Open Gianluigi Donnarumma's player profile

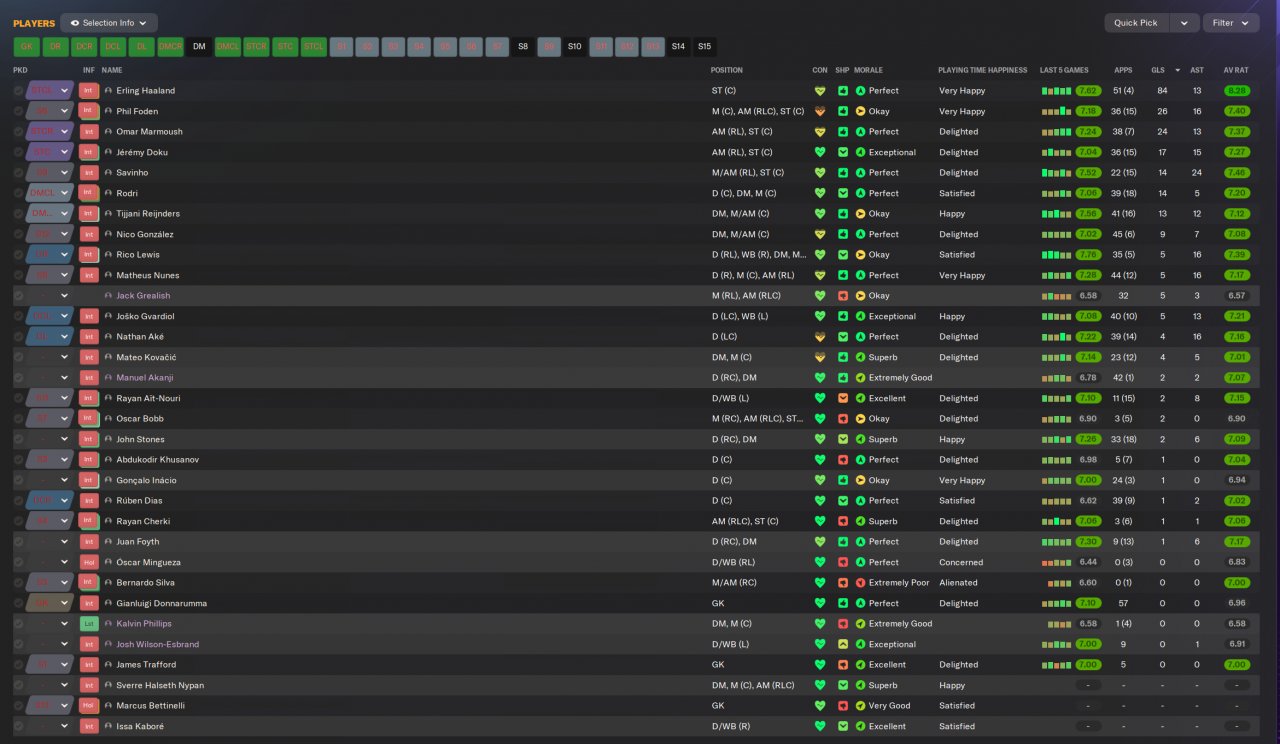(x=162, y=603)
